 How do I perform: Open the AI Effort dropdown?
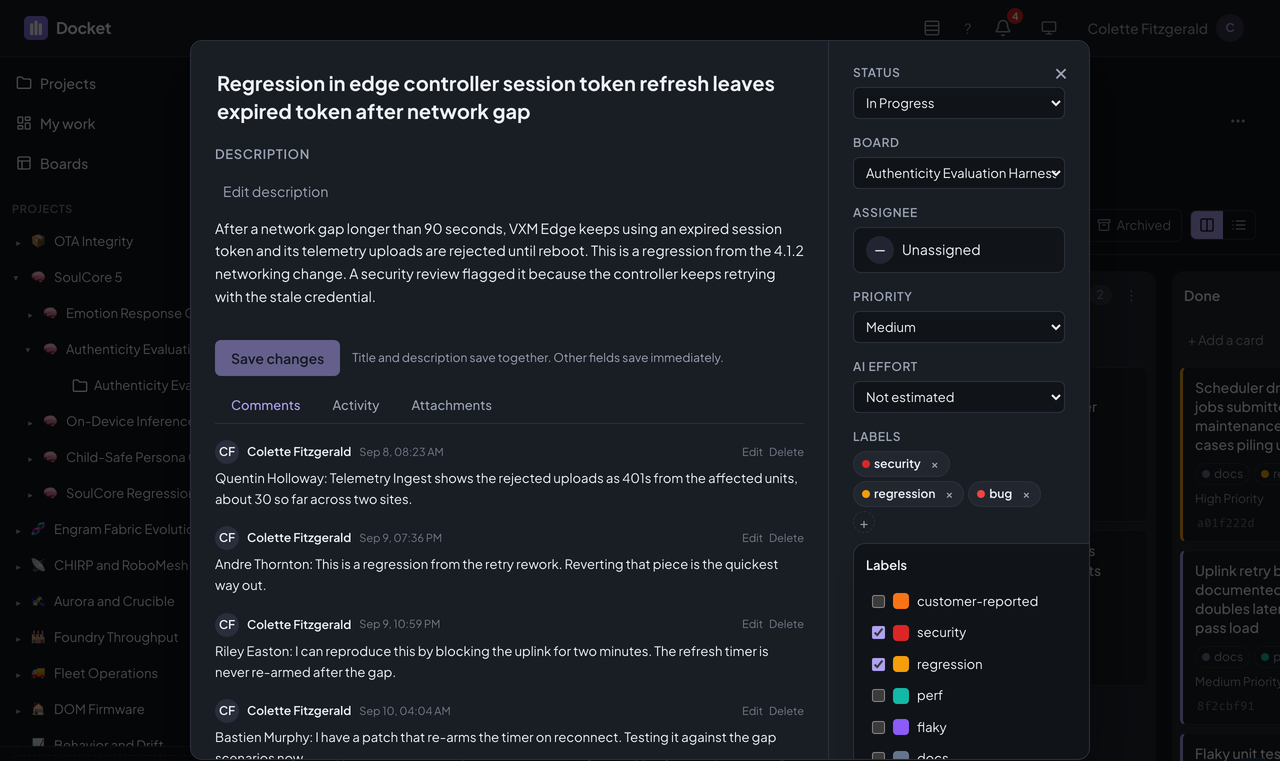click(x=959, y=397)
